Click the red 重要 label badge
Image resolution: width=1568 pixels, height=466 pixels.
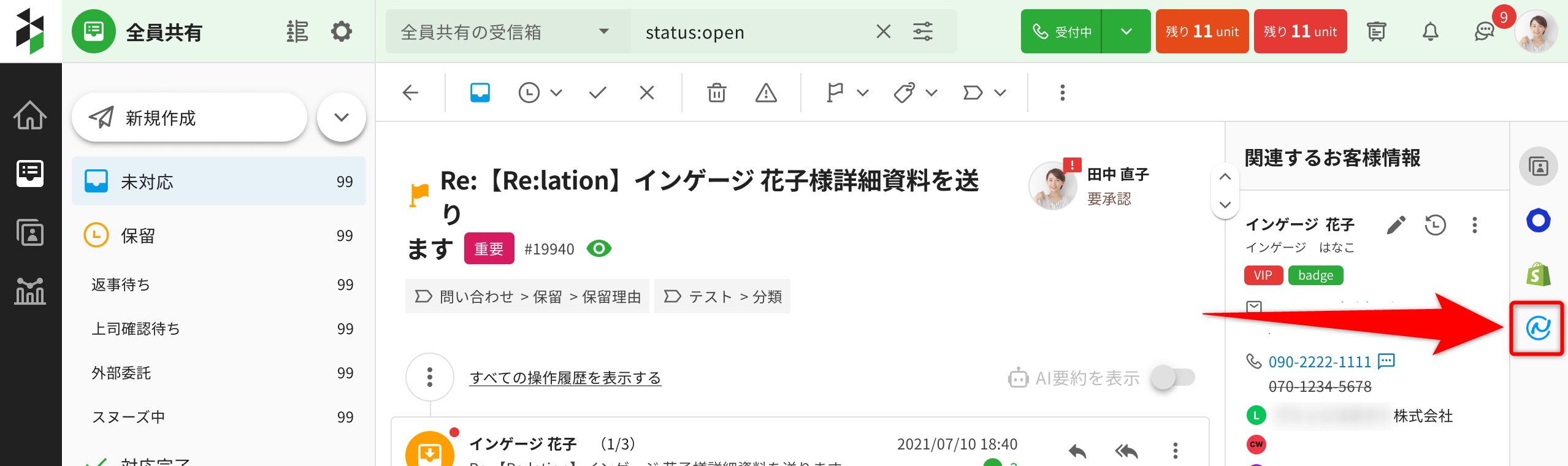tap(489, 248)
